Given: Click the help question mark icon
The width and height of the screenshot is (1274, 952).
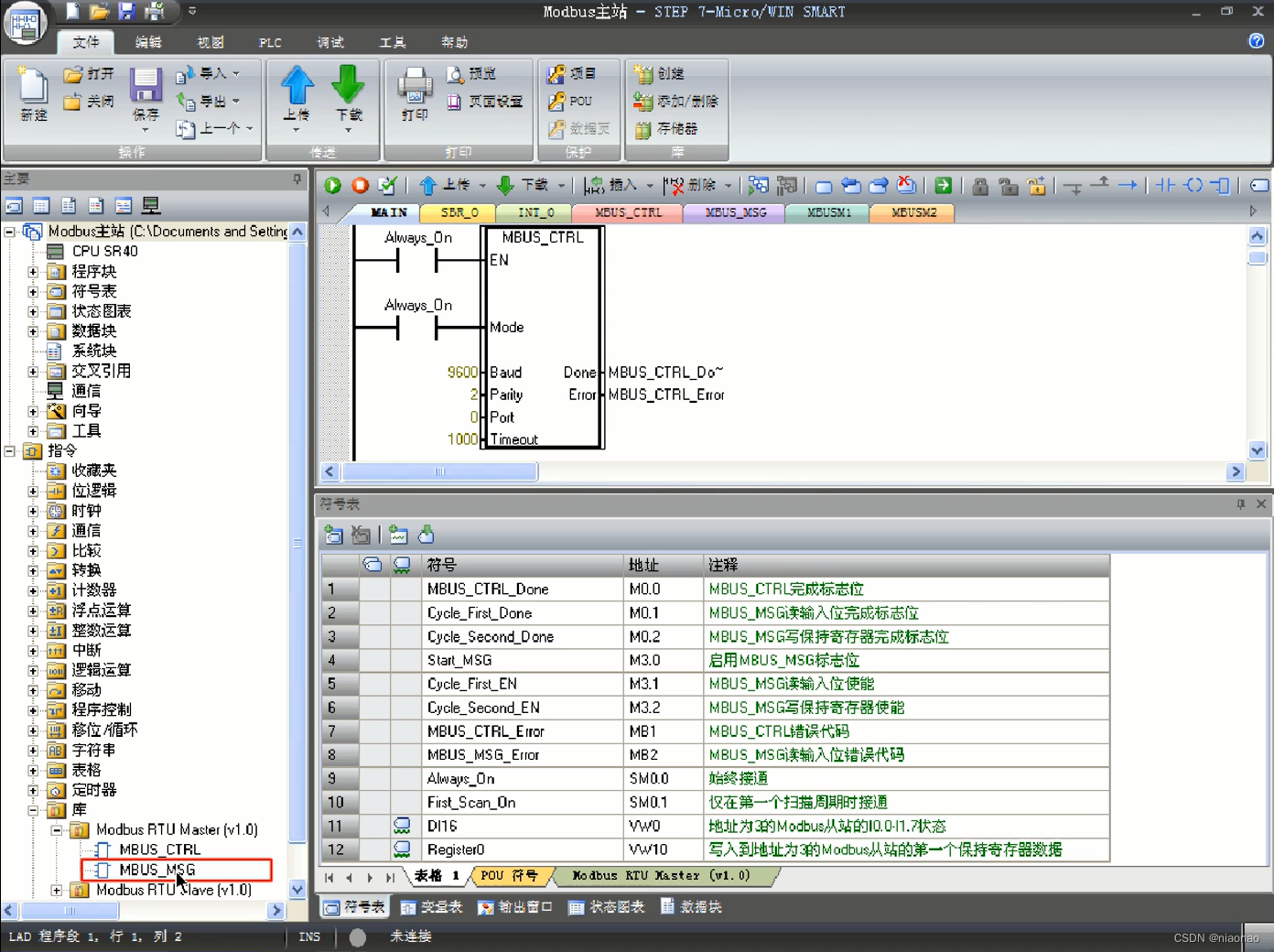Looking at the screenshot, I should [1257, 41].
